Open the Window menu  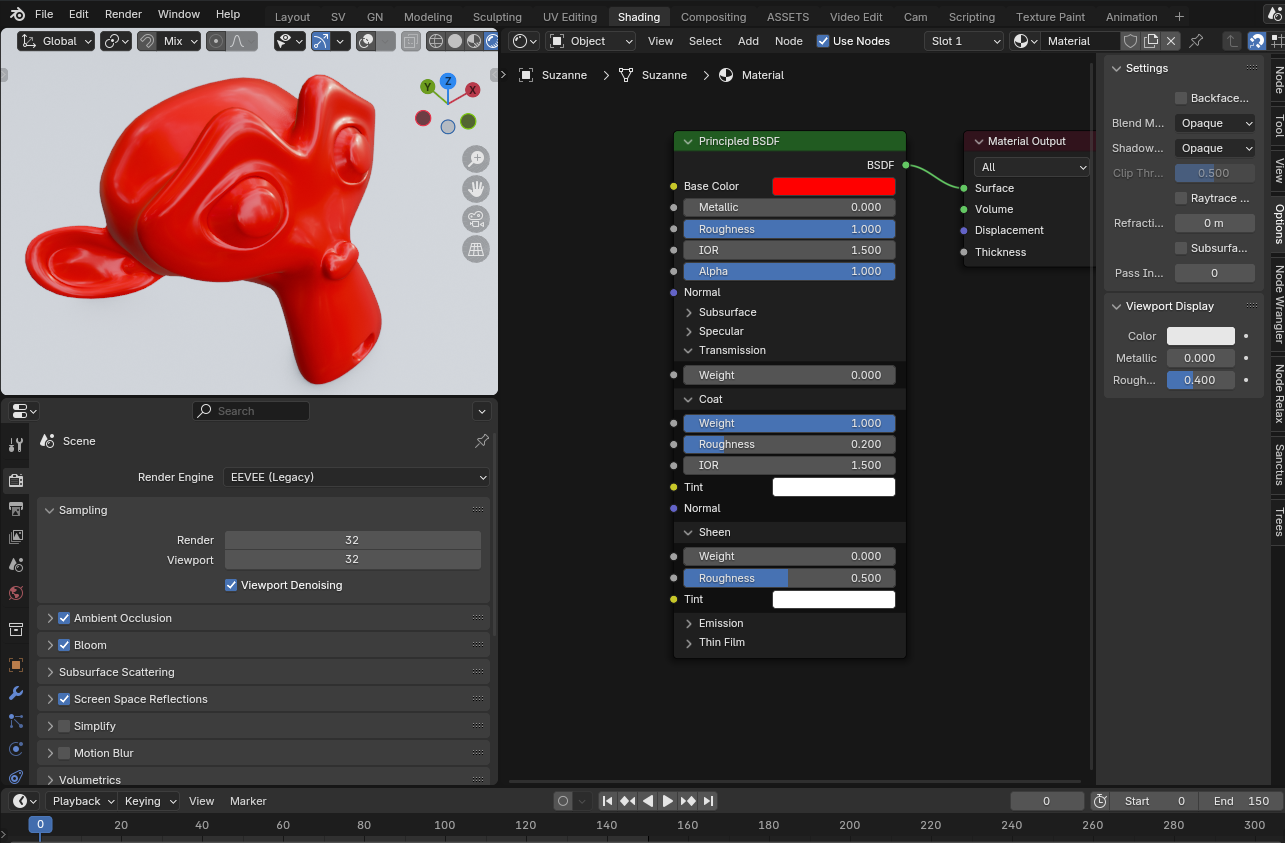(179, 14)
